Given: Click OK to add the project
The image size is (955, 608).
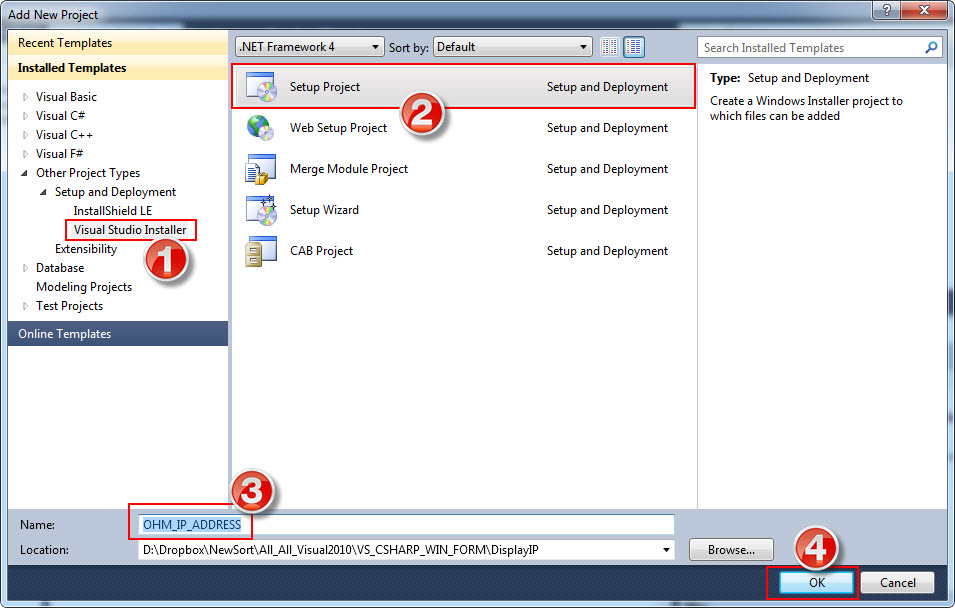Looking at the screenshot, I should point(816,582).
